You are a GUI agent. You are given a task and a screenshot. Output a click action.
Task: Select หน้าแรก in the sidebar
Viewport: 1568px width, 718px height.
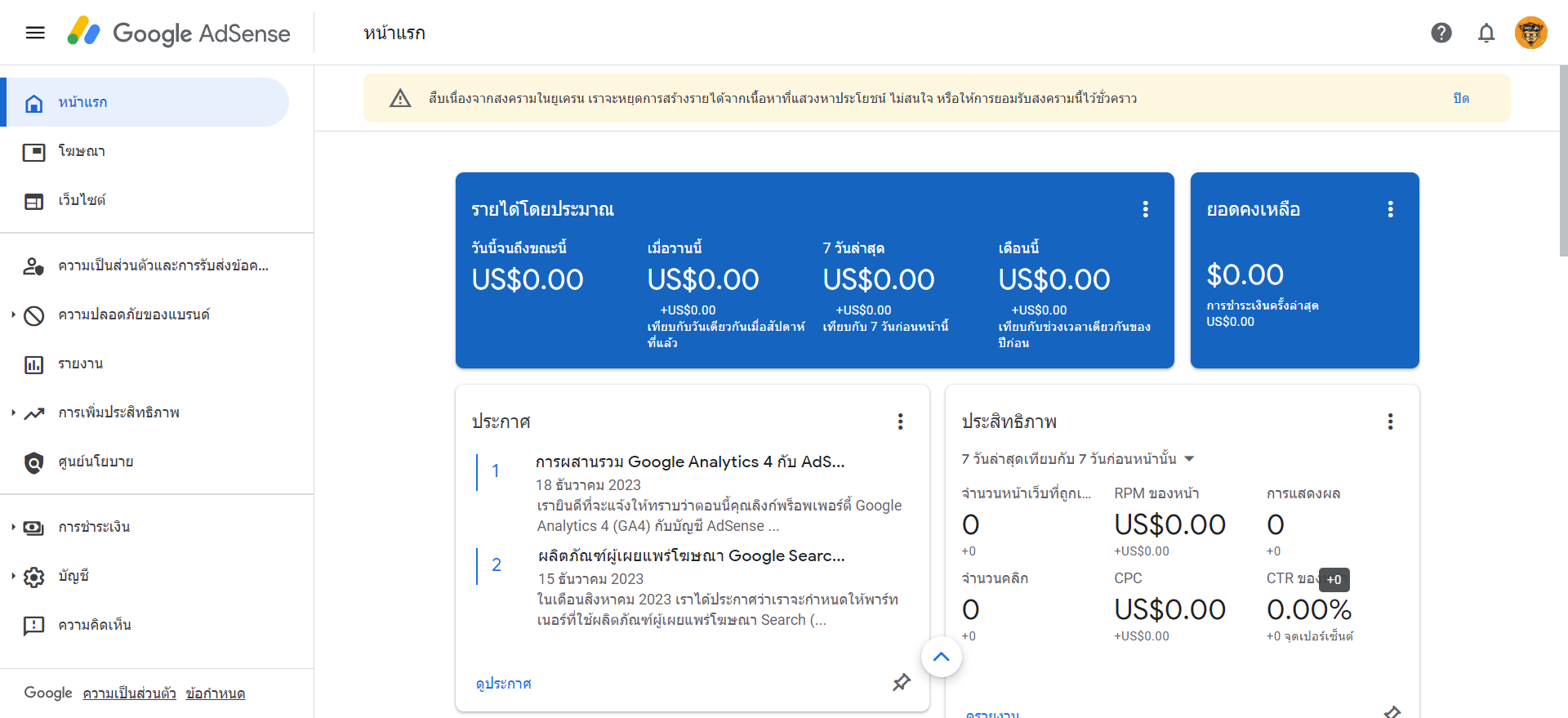click(x=145, y=102)
